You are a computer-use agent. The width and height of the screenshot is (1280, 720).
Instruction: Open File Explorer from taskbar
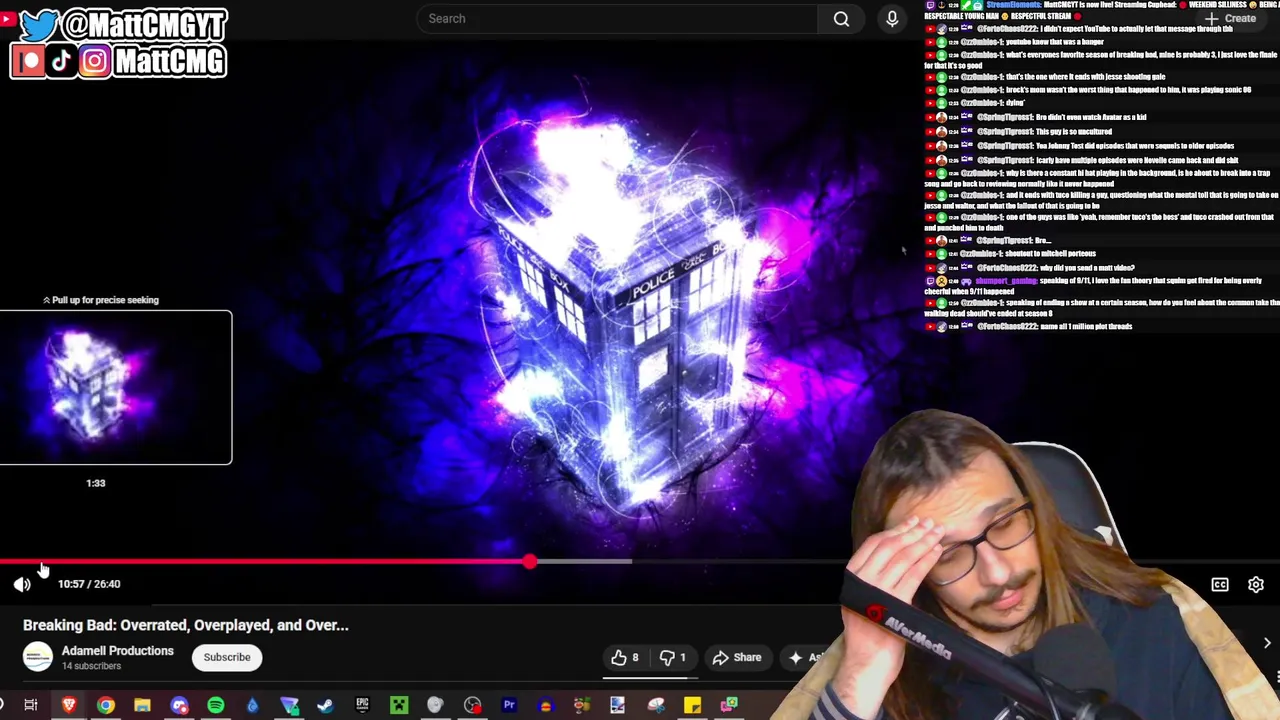142,706
